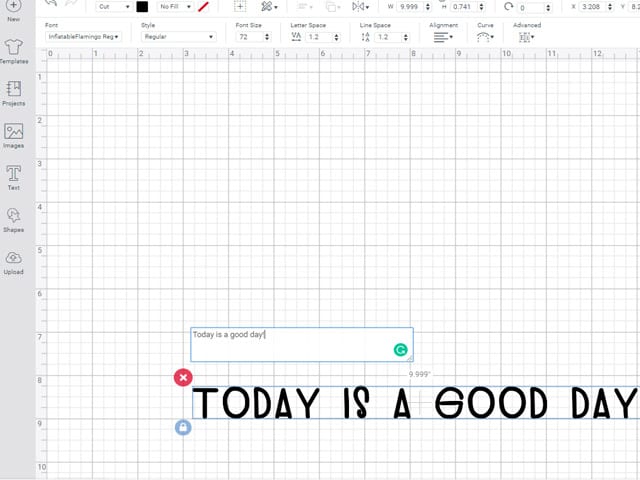Click the rotate angle field

pyautogui.click(x=531, y=7)
